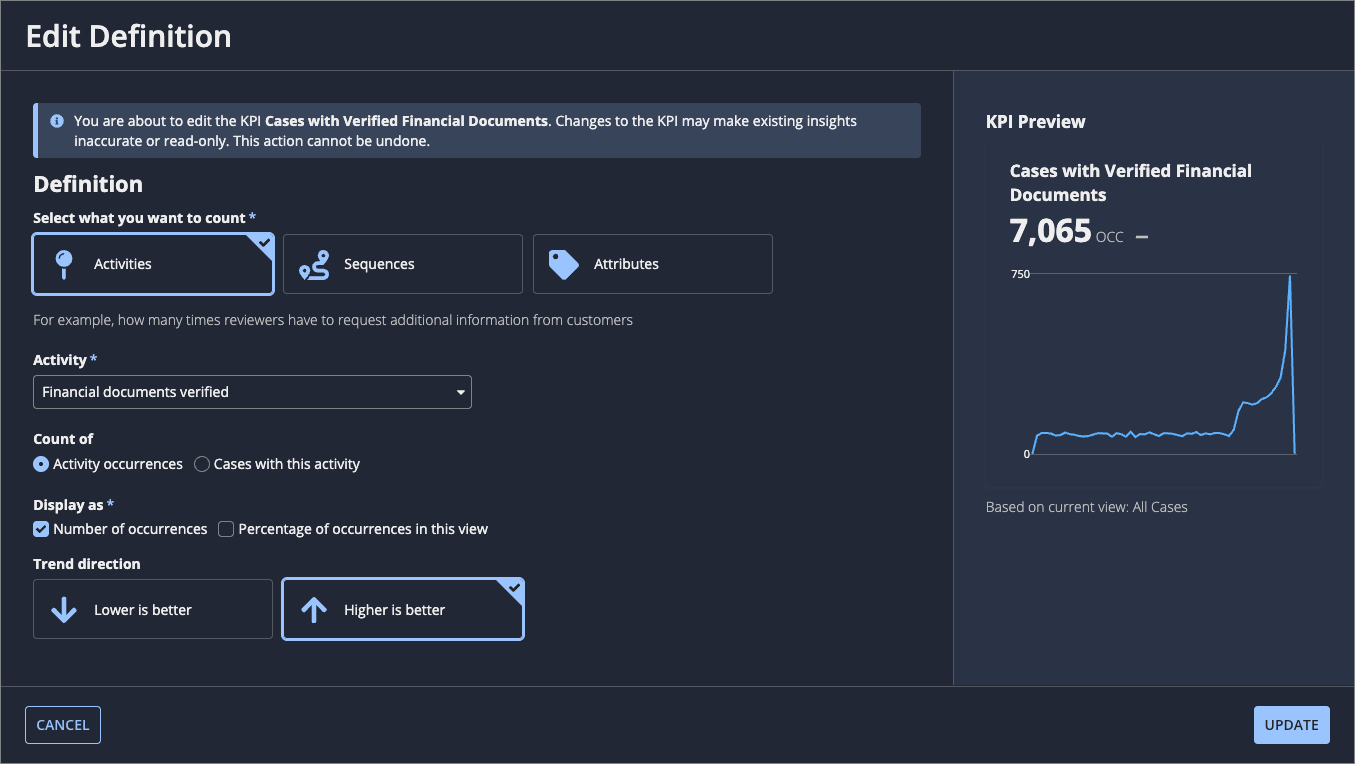
Task: Select the Activities count option card
Action: click(153, 264)
